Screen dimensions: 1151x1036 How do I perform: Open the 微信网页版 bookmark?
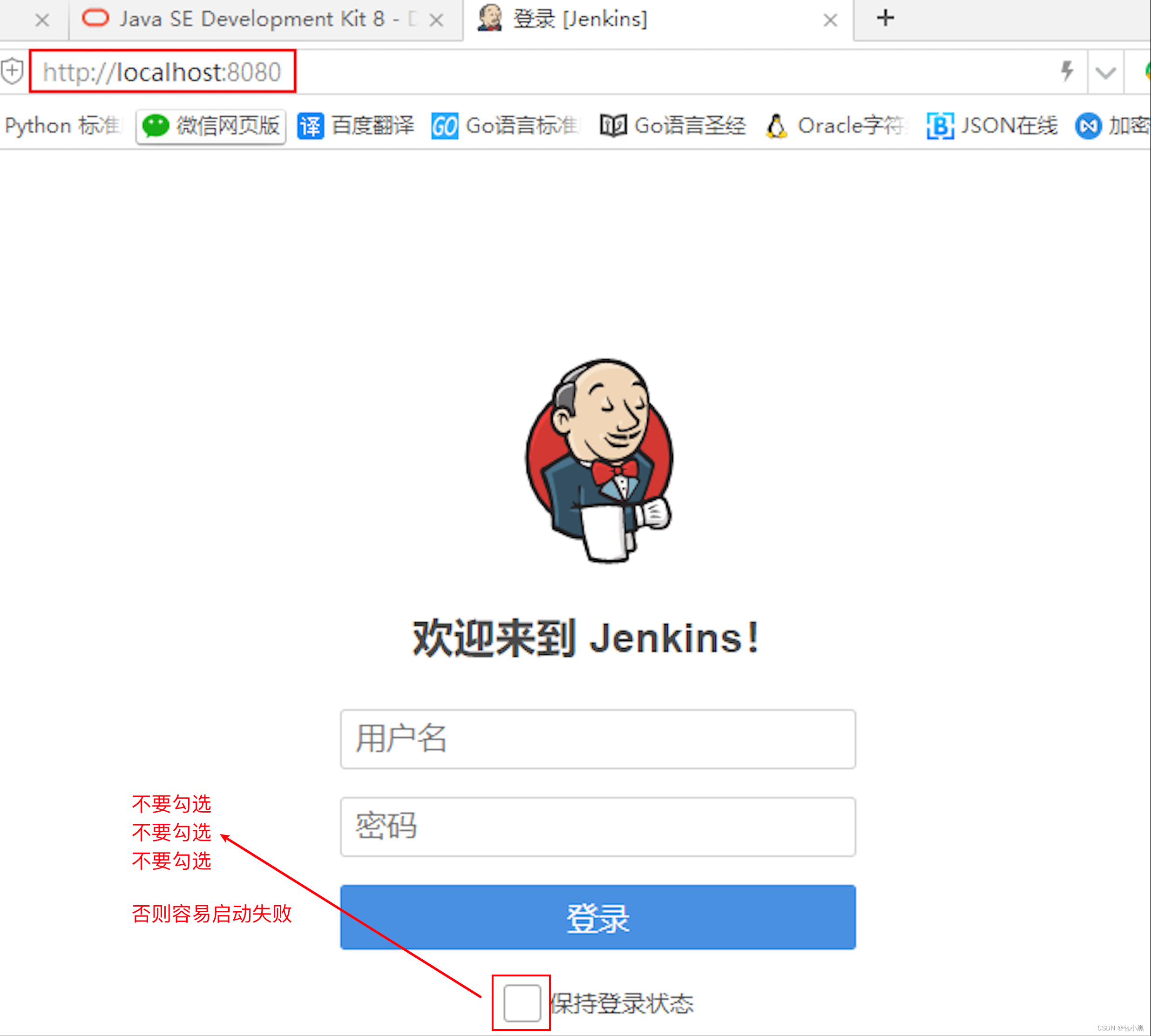tap(211, 126)
